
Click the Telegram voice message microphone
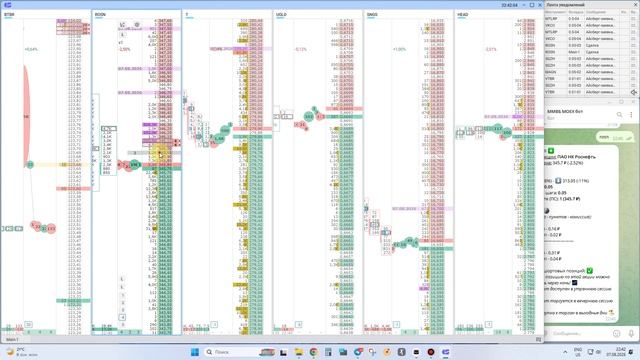631,333
